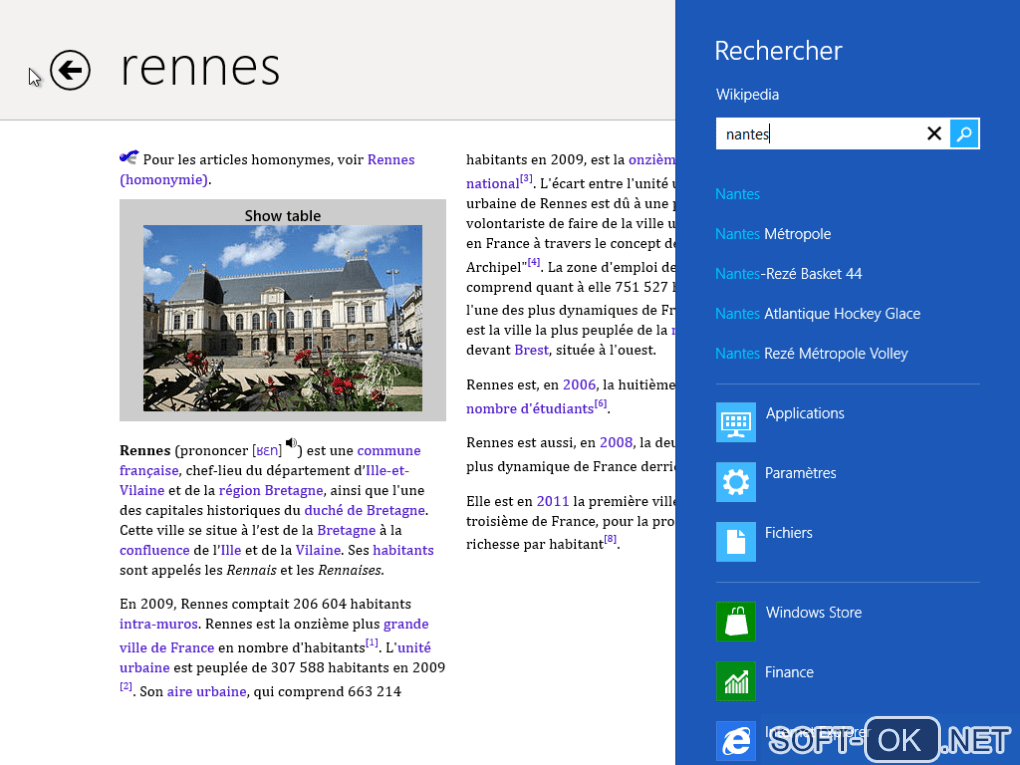The height and width of the screenshot is (765, 1020).
Task: Expand the Show table header
Action: pos(282,215)
